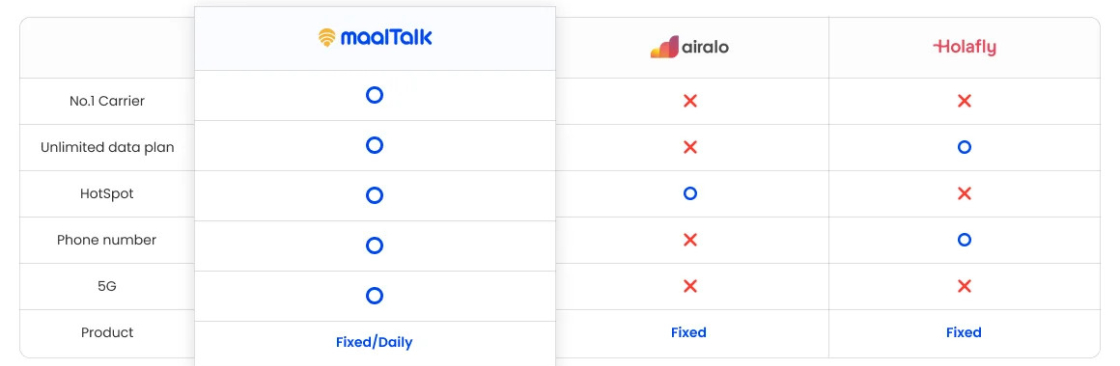Click the Holafly logo in the header
The height and width of the screenshot is (366, 1120).
pyautogui.click(x=964, y=47)
